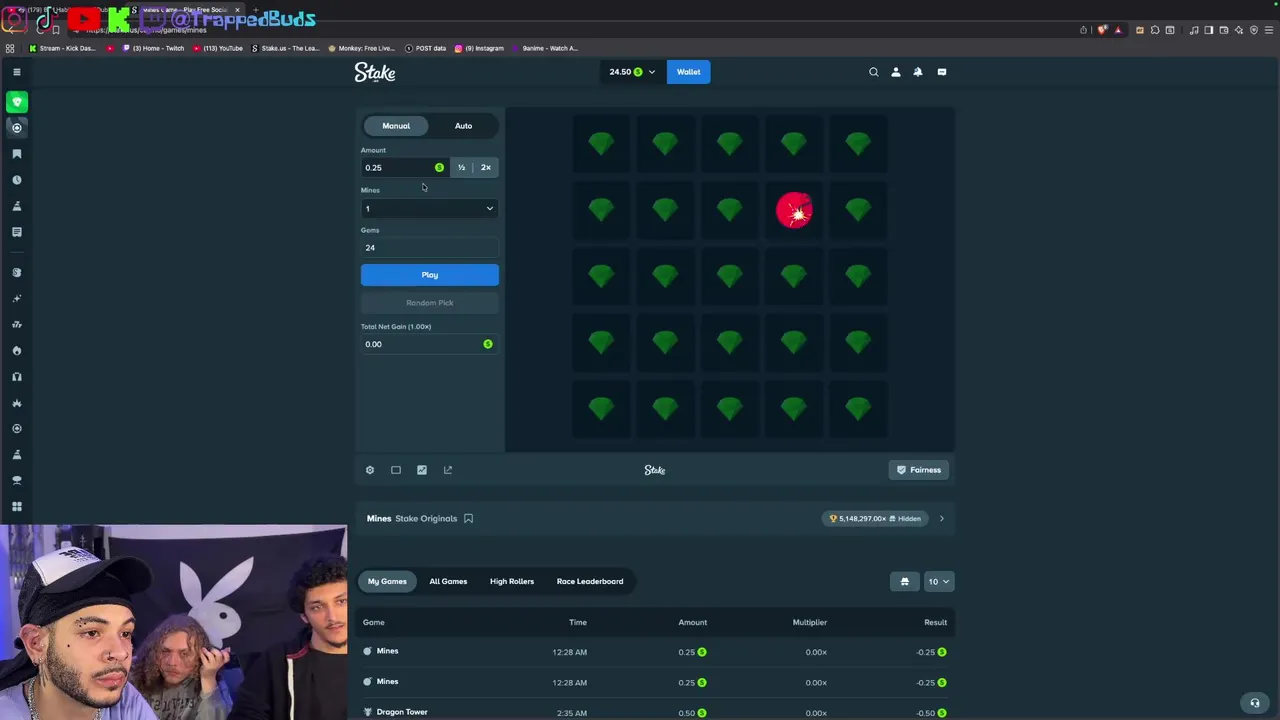Click the ghost mode icon near row count
Viewport: 1280px width, 720px height.
click(905, 582)
